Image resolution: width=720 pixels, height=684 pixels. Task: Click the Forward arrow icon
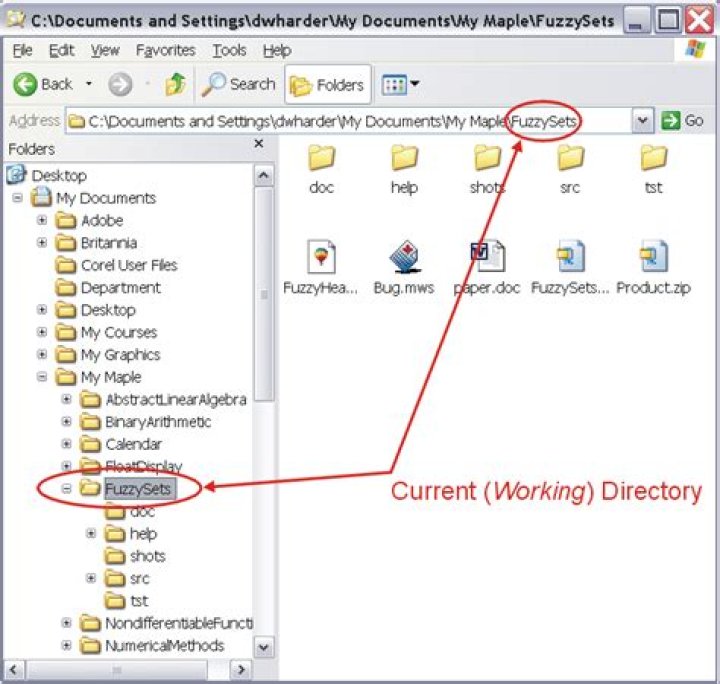[x=120, y=84]
